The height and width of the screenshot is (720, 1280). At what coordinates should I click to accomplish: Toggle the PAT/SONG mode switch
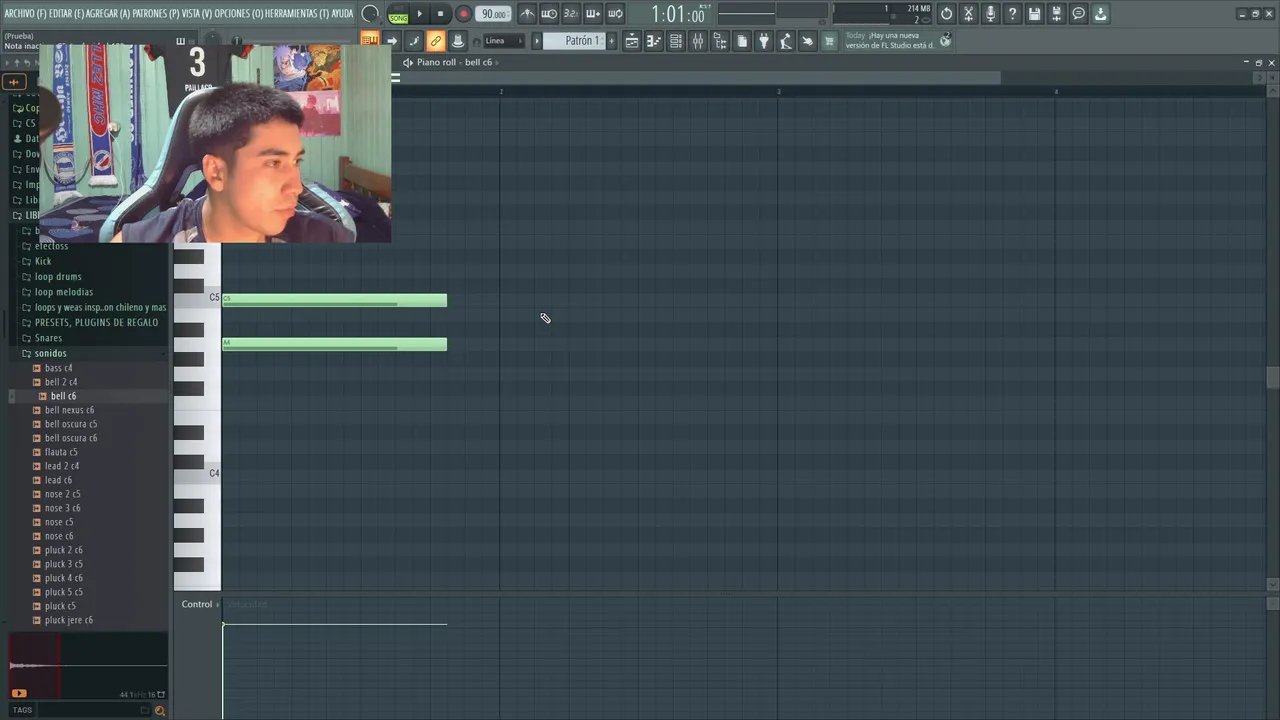[x=398, y=14]
